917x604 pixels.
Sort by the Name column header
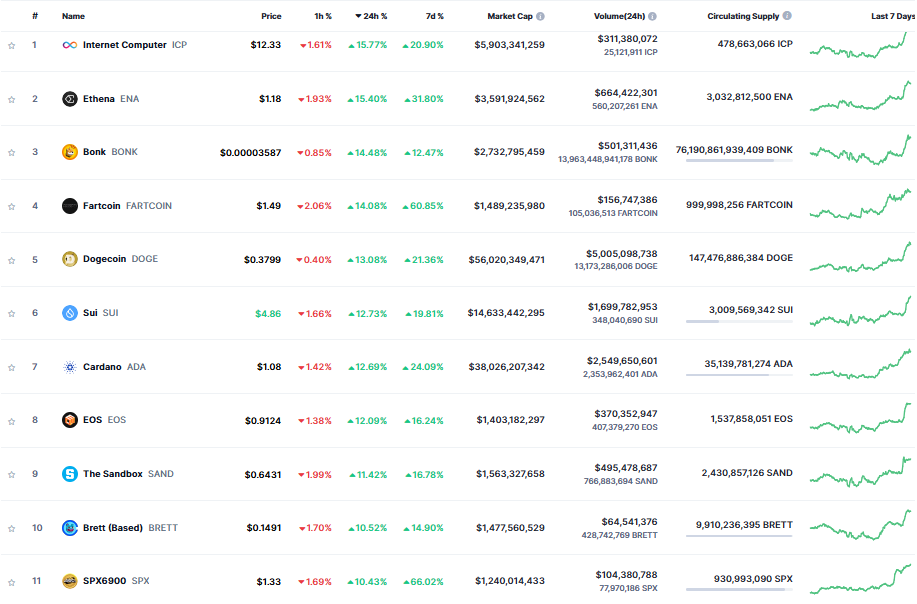(73, 16)
